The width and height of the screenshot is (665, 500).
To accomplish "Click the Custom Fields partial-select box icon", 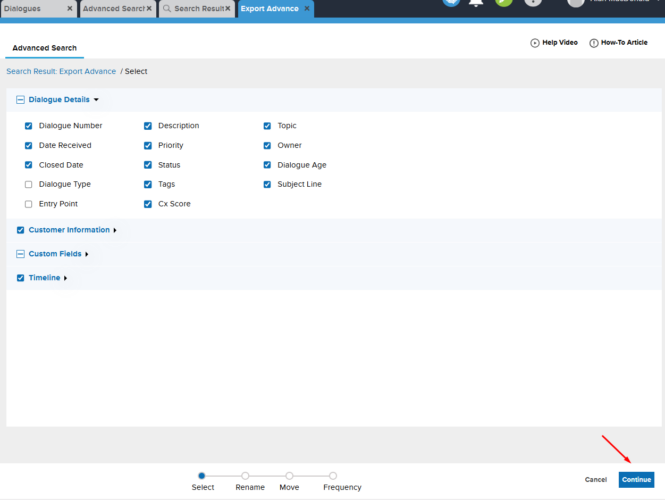I will tap(20, 254).
